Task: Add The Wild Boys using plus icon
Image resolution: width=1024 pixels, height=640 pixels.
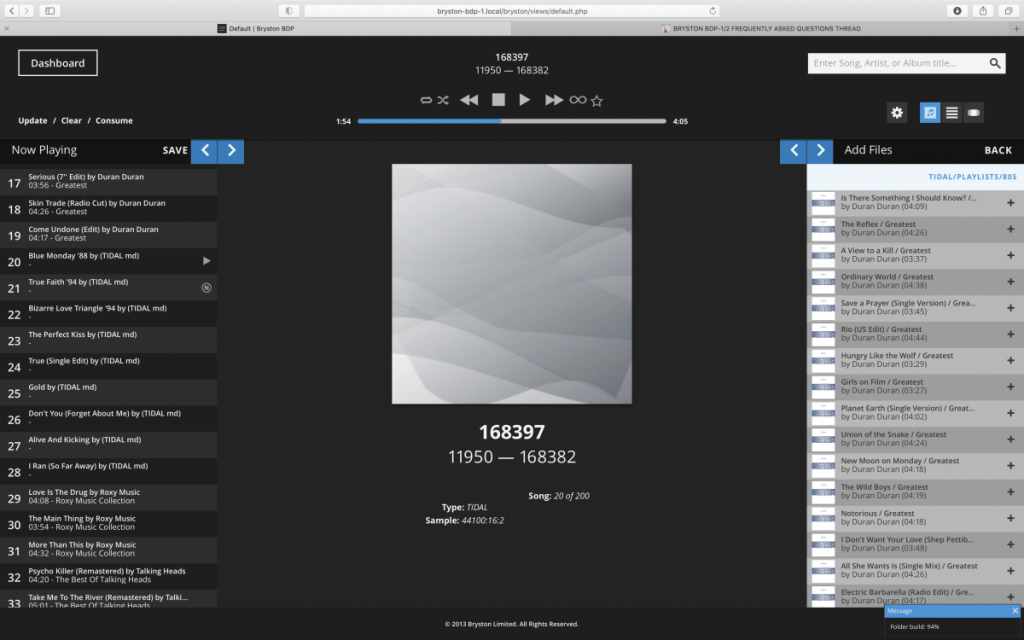Action: coord(1010,492)
